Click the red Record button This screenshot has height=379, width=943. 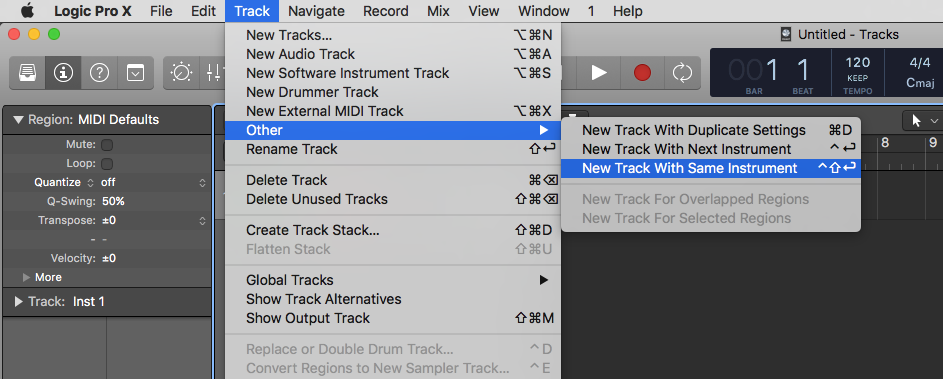tap(642, 73)
